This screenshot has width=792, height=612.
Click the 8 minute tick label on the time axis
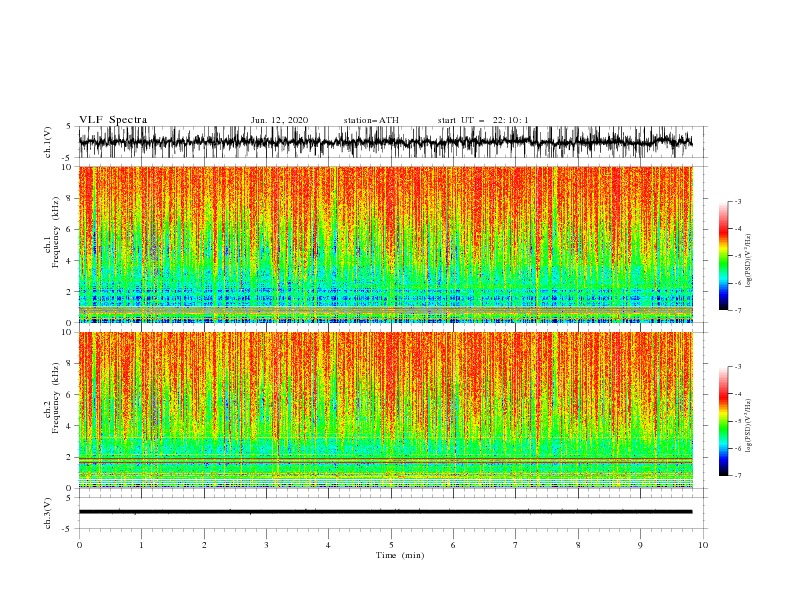(578, 545)
